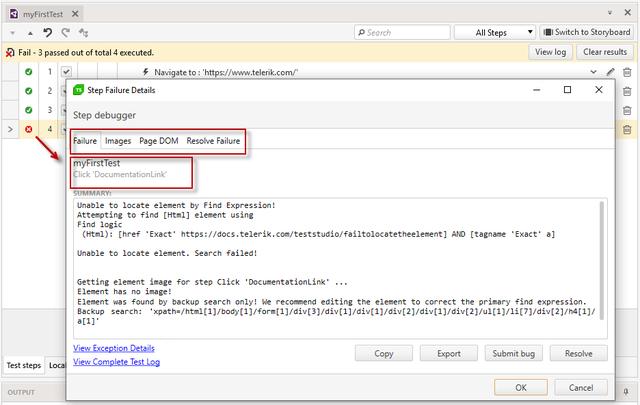
Task: Click step 4 red failed status icon
Action: [x=29, y=129]
